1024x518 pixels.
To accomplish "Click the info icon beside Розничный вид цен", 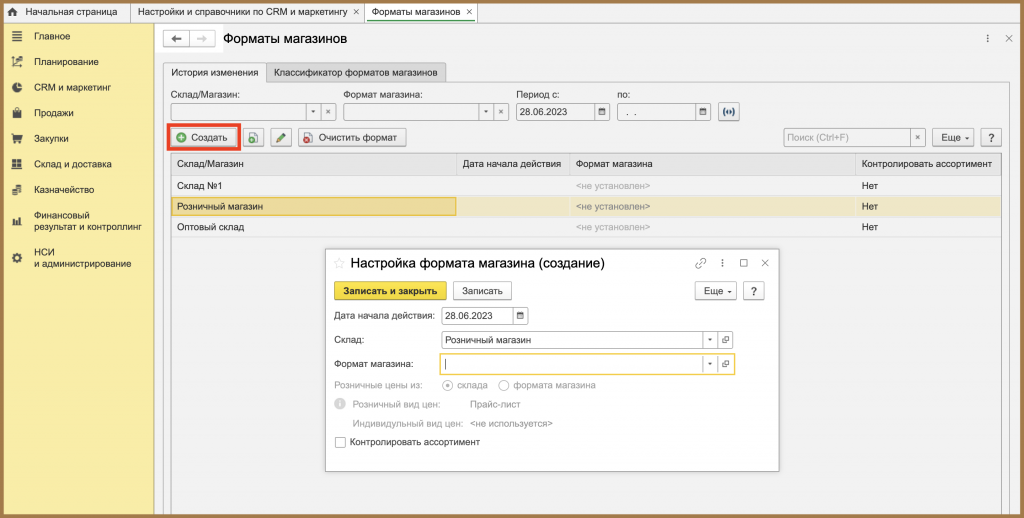I will [x=340, y=404].
